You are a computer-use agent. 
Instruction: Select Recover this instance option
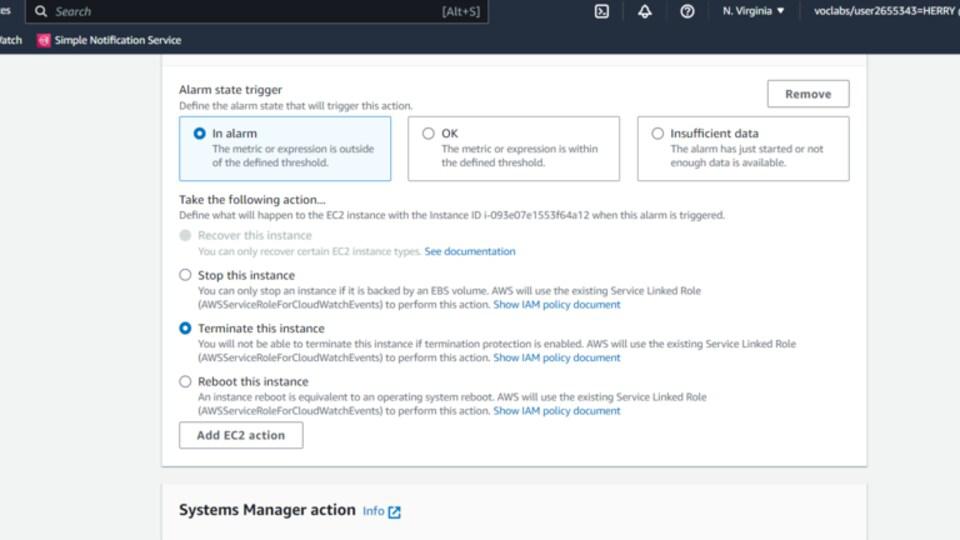tap(185, 235)
